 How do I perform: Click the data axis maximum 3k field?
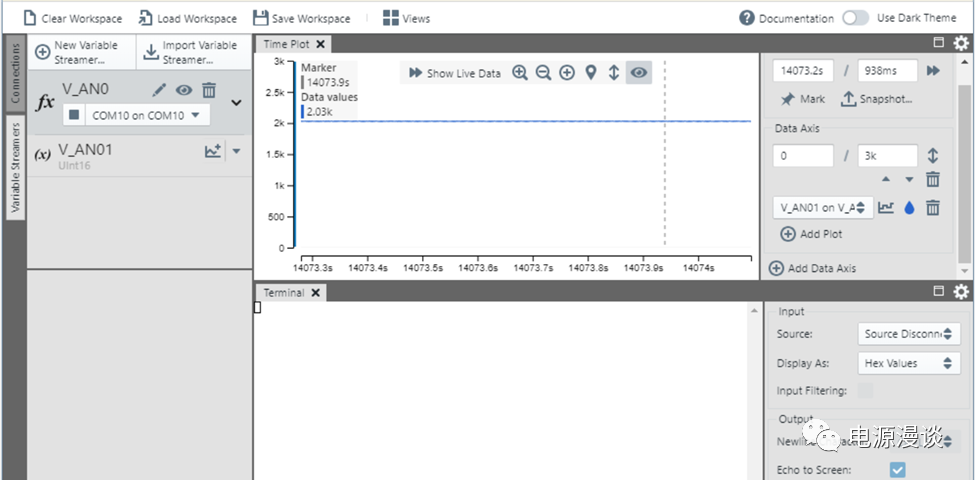pyautogui.click(x=887, y=156)
